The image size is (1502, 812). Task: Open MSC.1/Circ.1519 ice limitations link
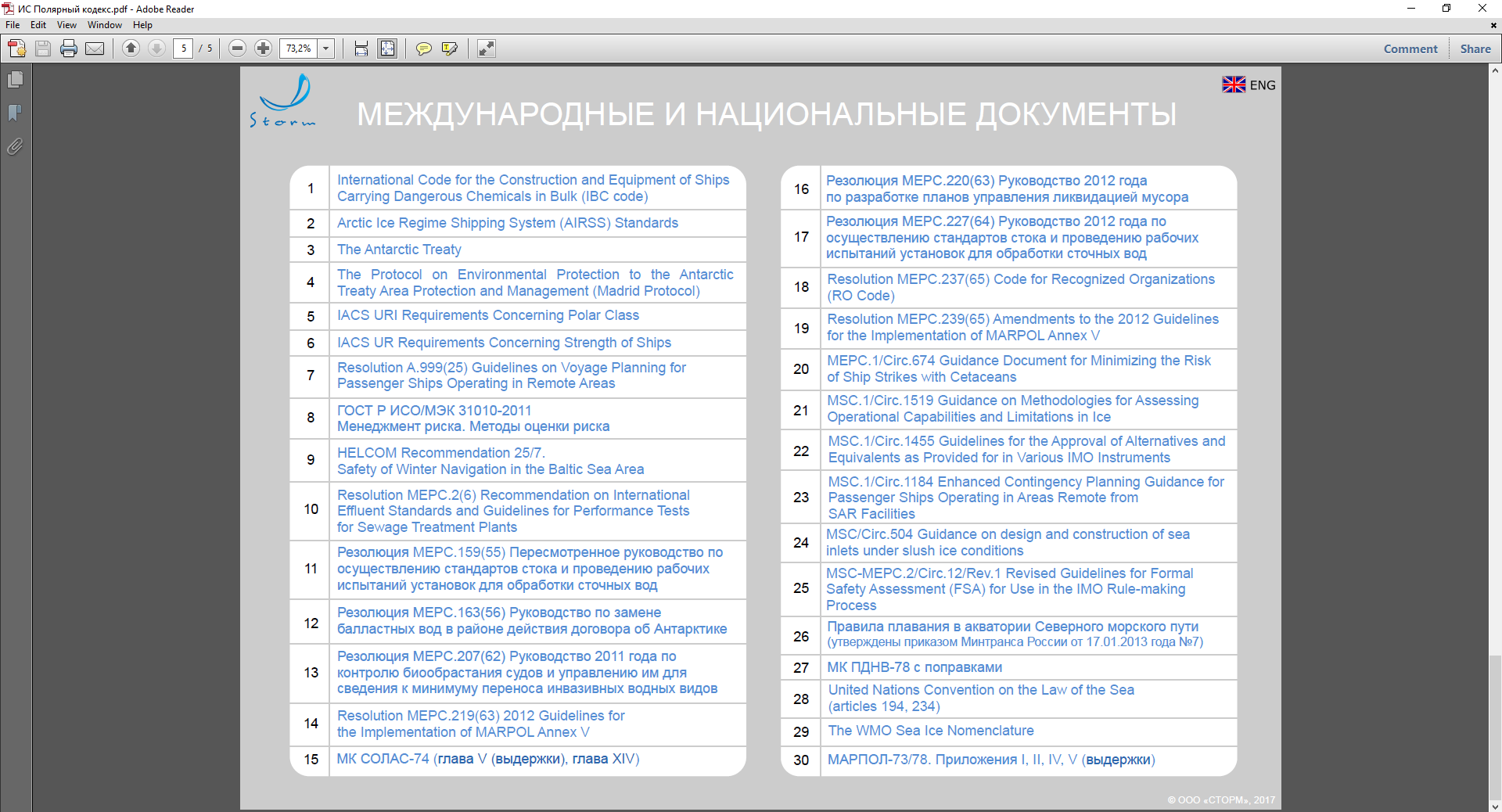[x=1012, y=408]
